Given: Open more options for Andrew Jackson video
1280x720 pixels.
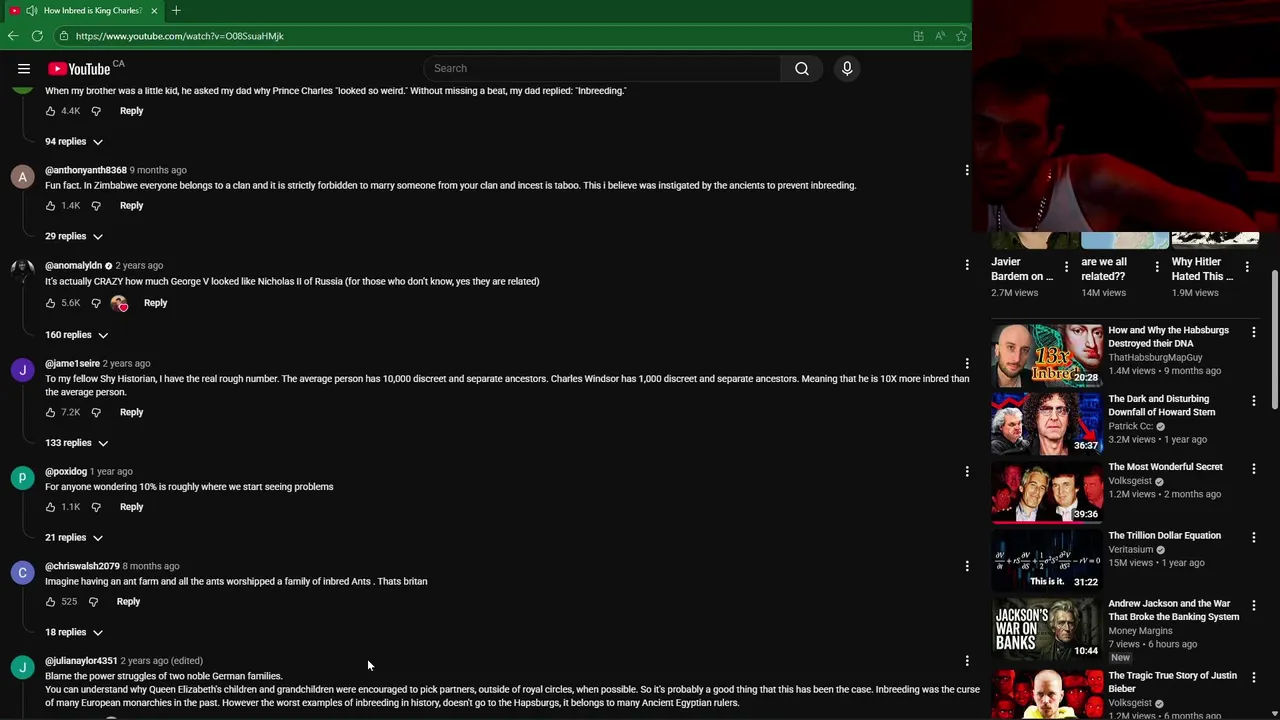Looking at the screenshot, I should [x=1254, y=606].
